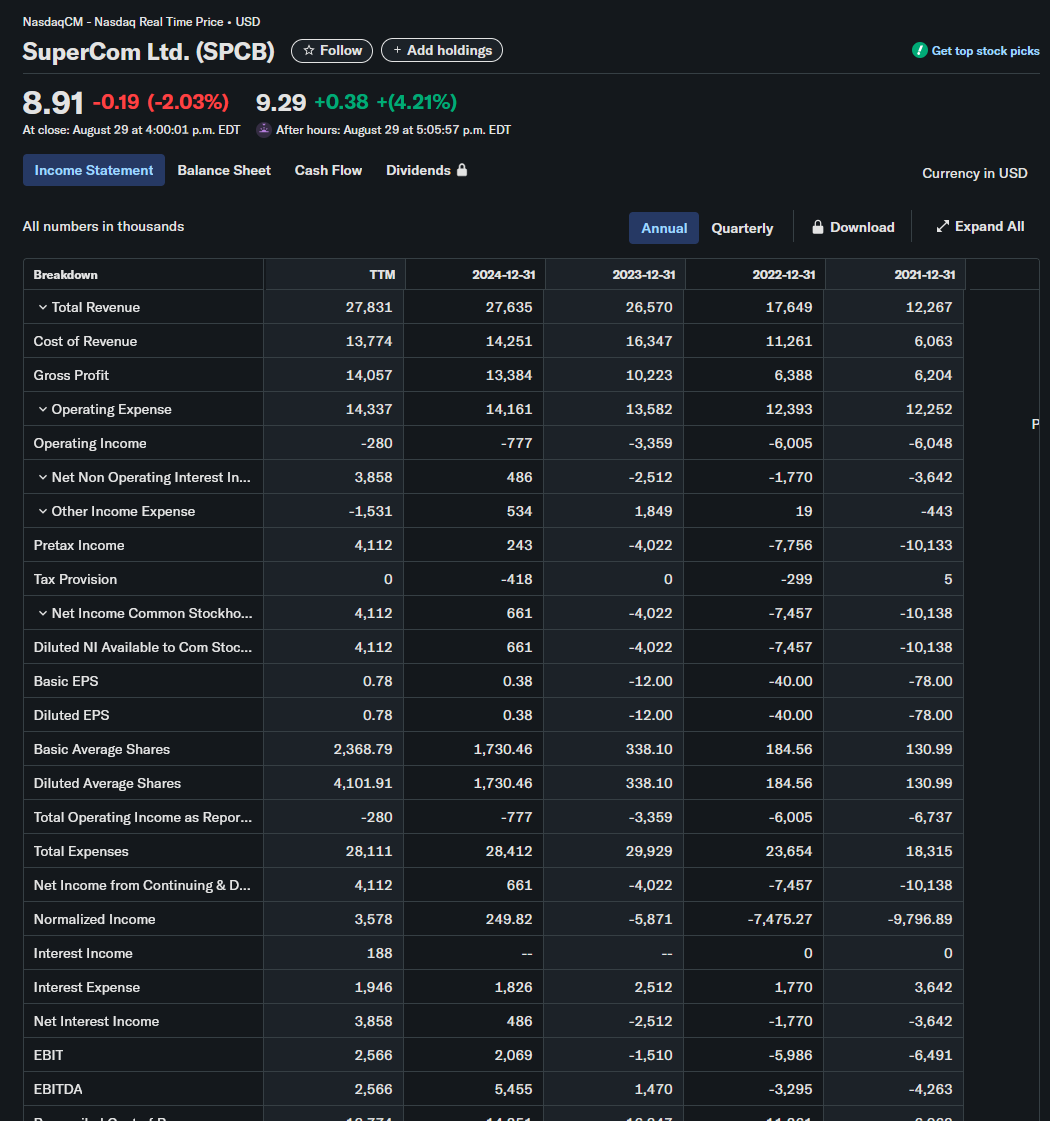
Task: Click the green badge icon beside top stock picks
Action: coord(919,50)
